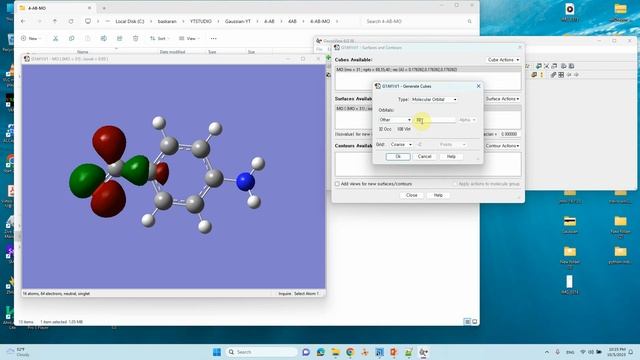Open the Grid Coarse dropdown
This screenshot has width=640, height=360.
click(401, 144)
